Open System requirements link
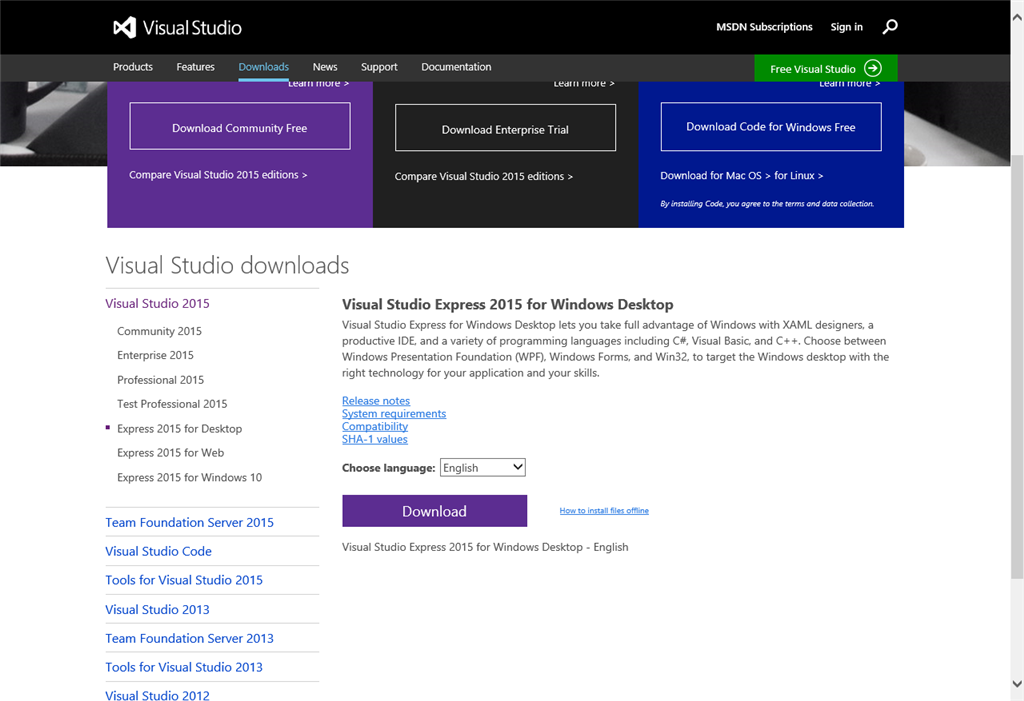 (x=394, y=414)
